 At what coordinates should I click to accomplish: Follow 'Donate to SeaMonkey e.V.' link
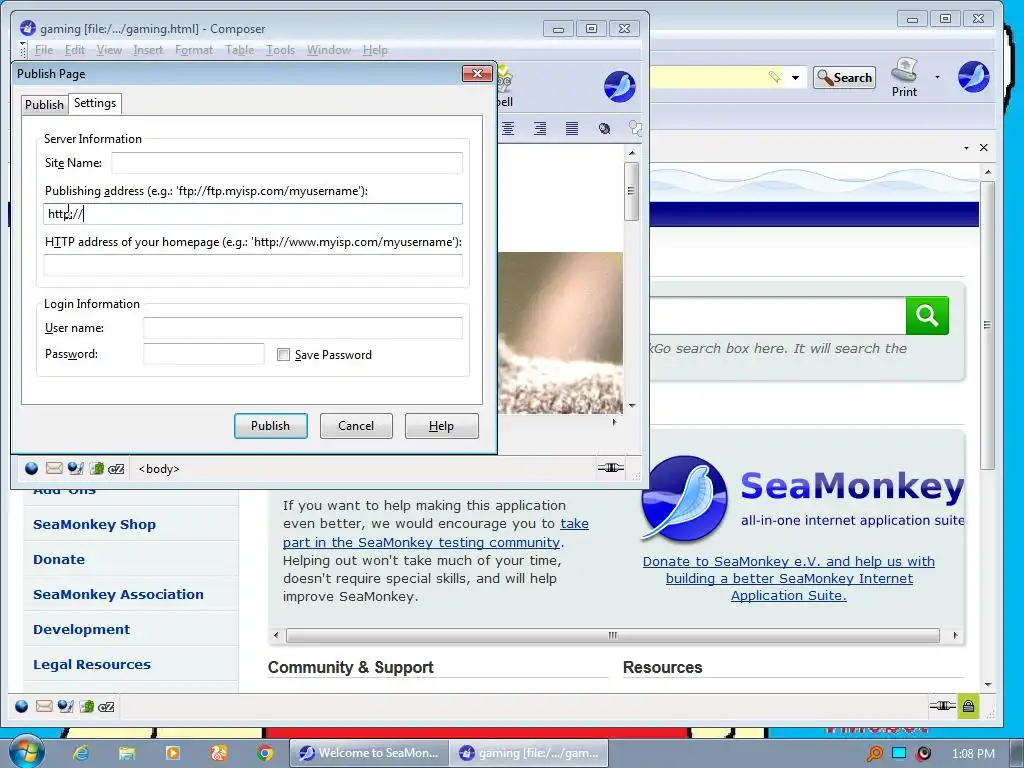[x=789, y=578]
